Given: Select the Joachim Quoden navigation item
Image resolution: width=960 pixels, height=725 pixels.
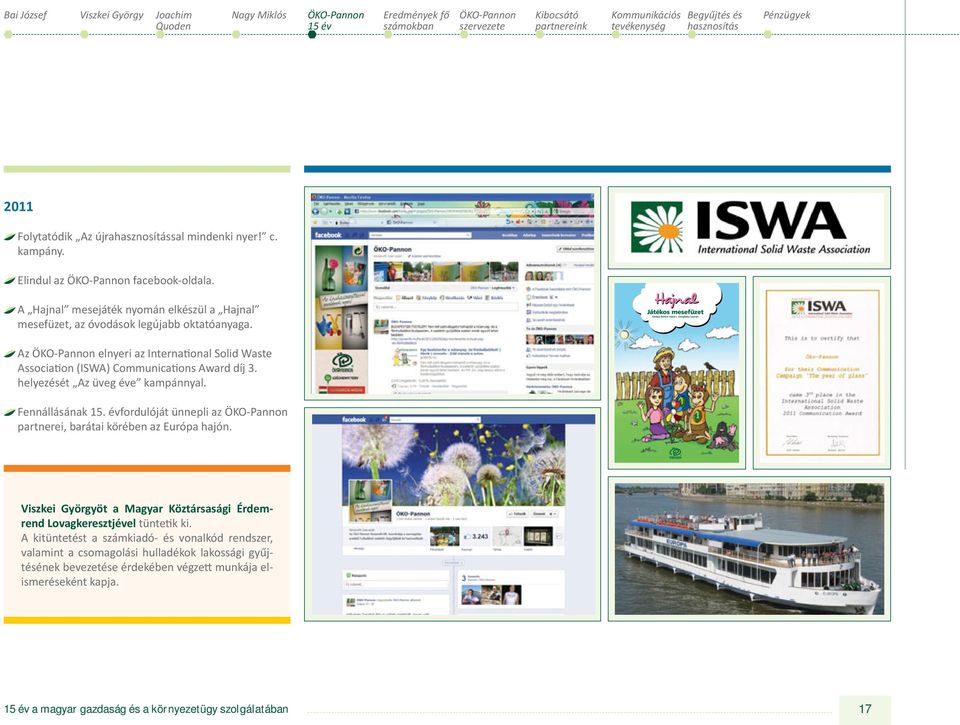Looking at the screenshot, I should click(173, 20).
